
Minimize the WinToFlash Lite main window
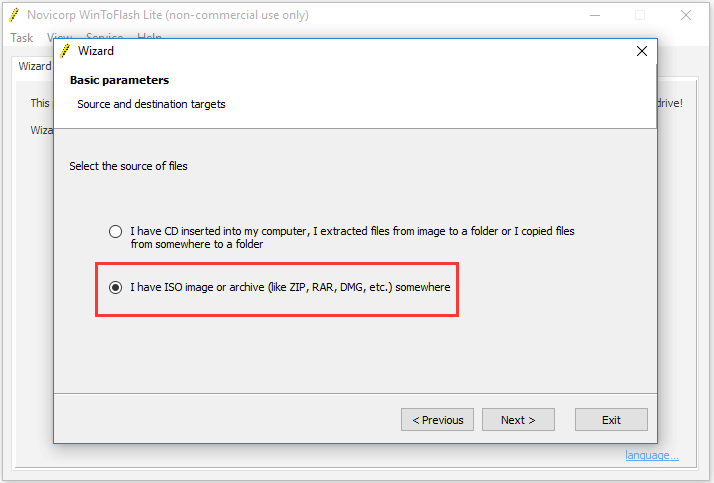click(595, 15)
